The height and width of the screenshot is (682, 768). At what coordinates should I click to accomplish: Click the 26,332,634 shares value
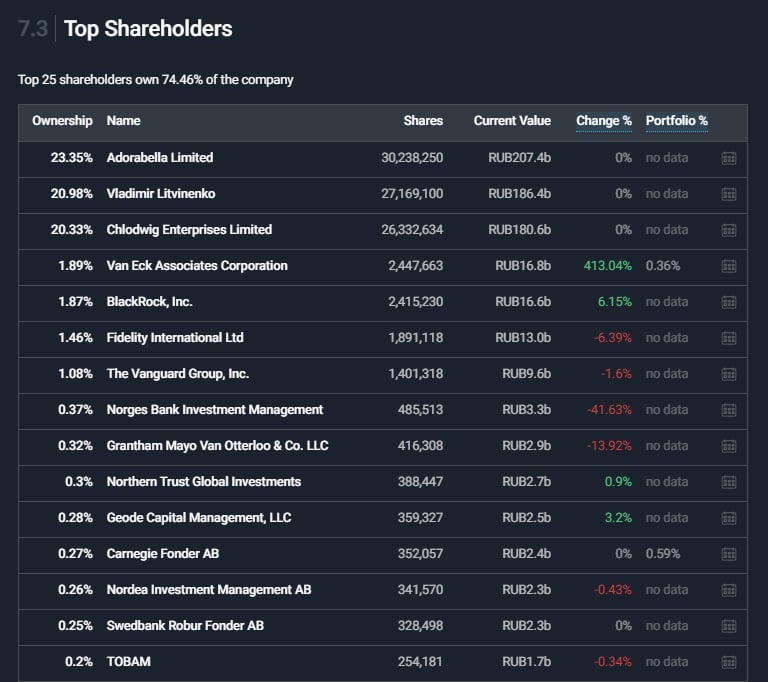coord(412,230)
